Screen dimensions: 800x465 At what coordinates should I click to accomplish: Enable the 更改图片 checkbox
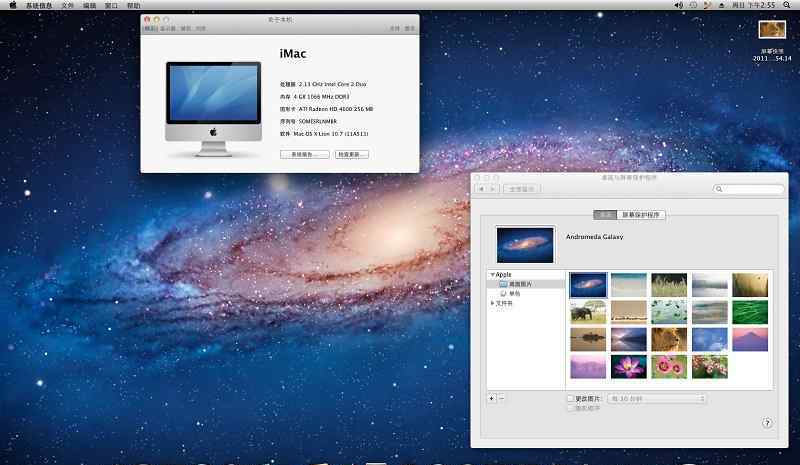pos(570,398)
